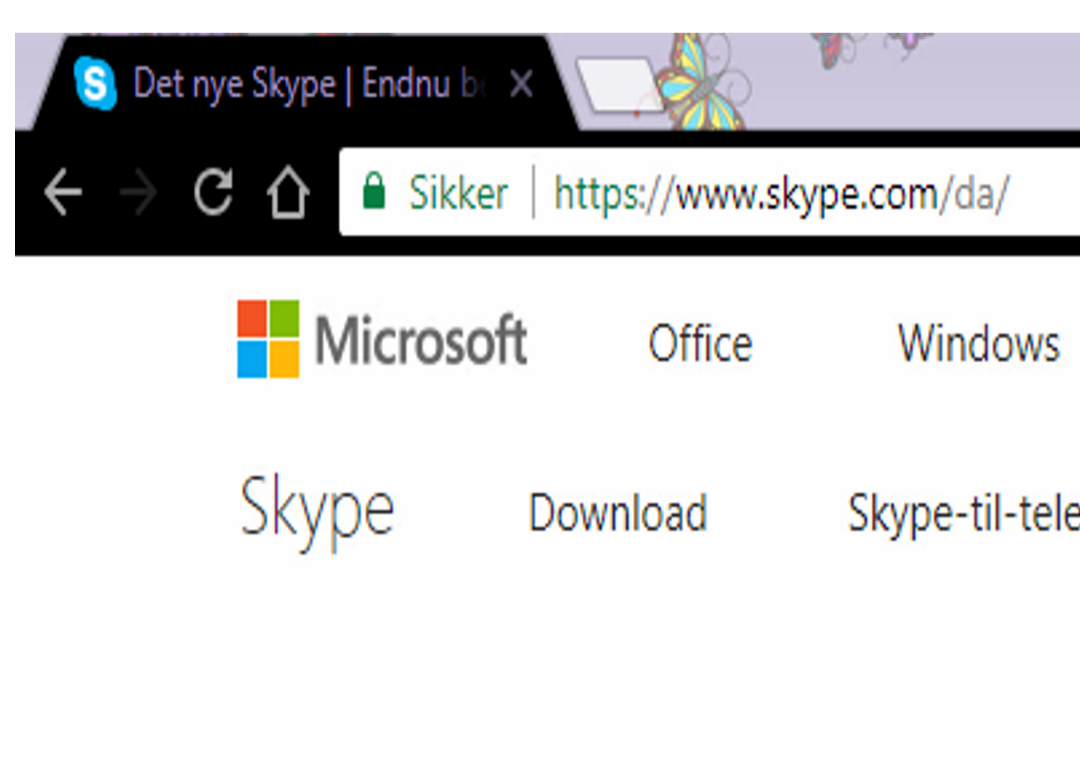Click the skype.com URL in address bar
1080x768 pixels.
(x=781, y=194)
